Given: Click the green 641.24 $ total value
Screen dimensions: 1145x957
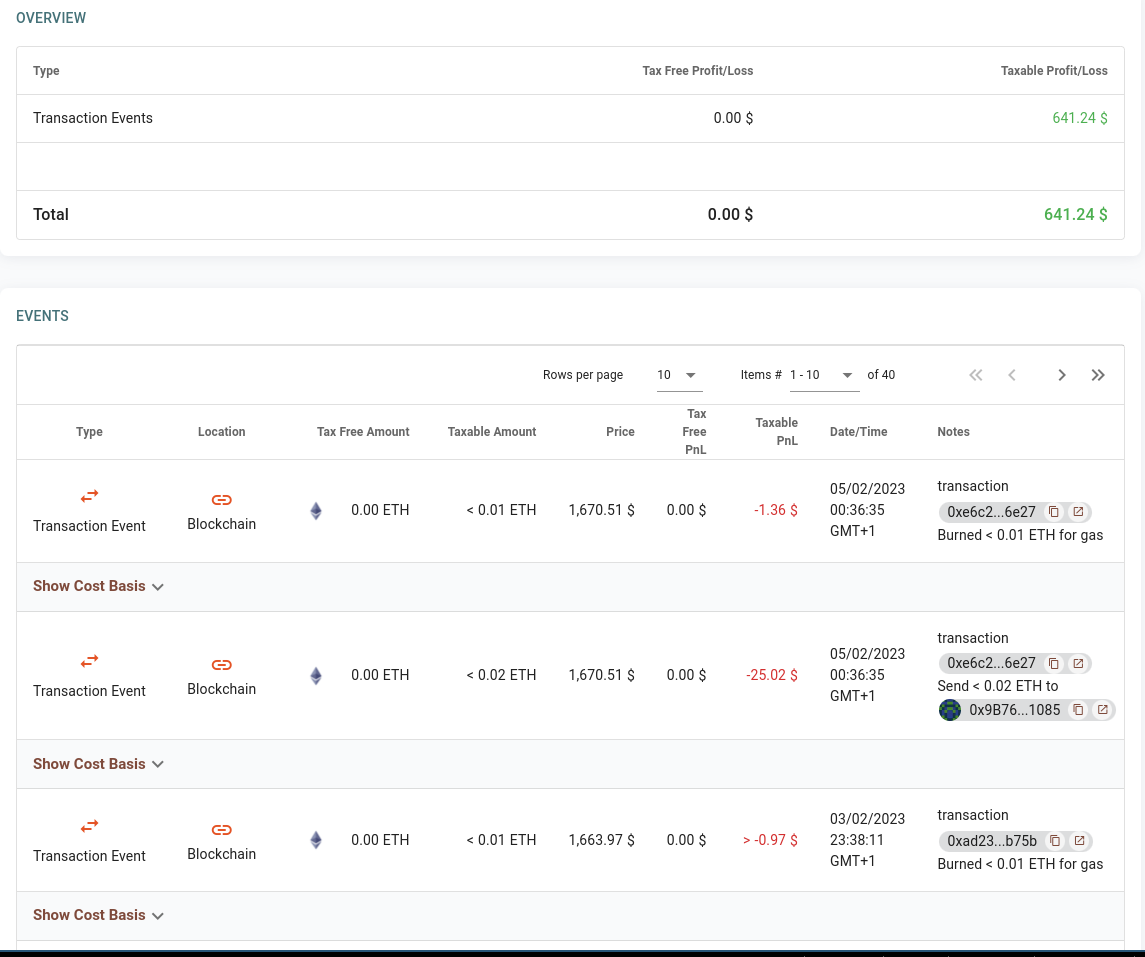Looking at the screenshot, I should (1075, 214).
